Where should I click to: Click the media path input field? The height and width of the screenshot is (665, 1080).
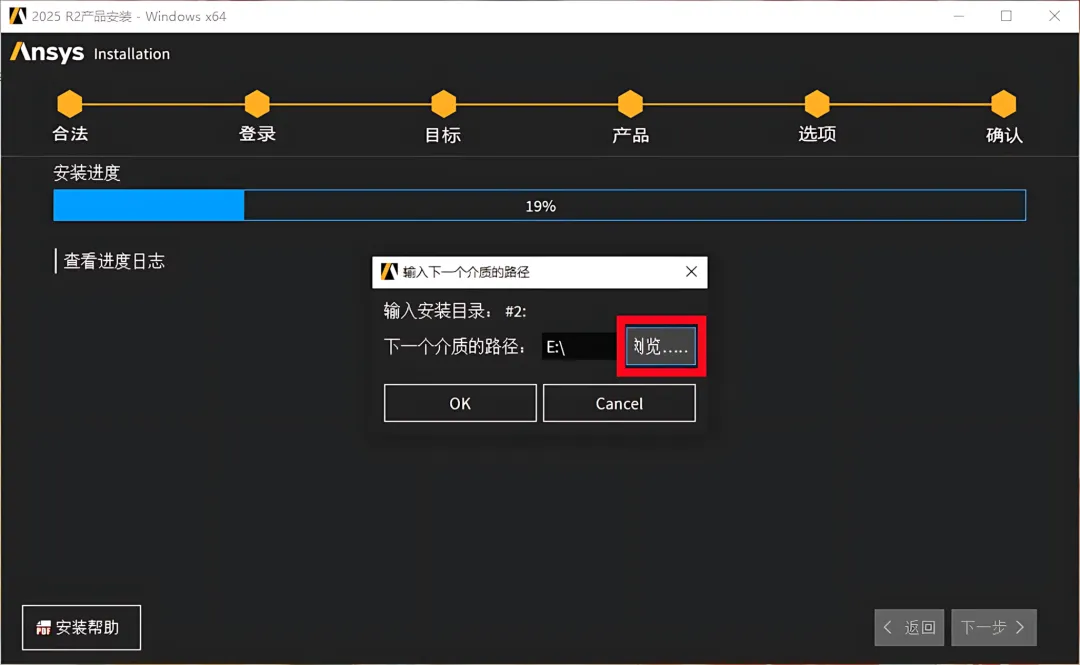tap(579, 347)
